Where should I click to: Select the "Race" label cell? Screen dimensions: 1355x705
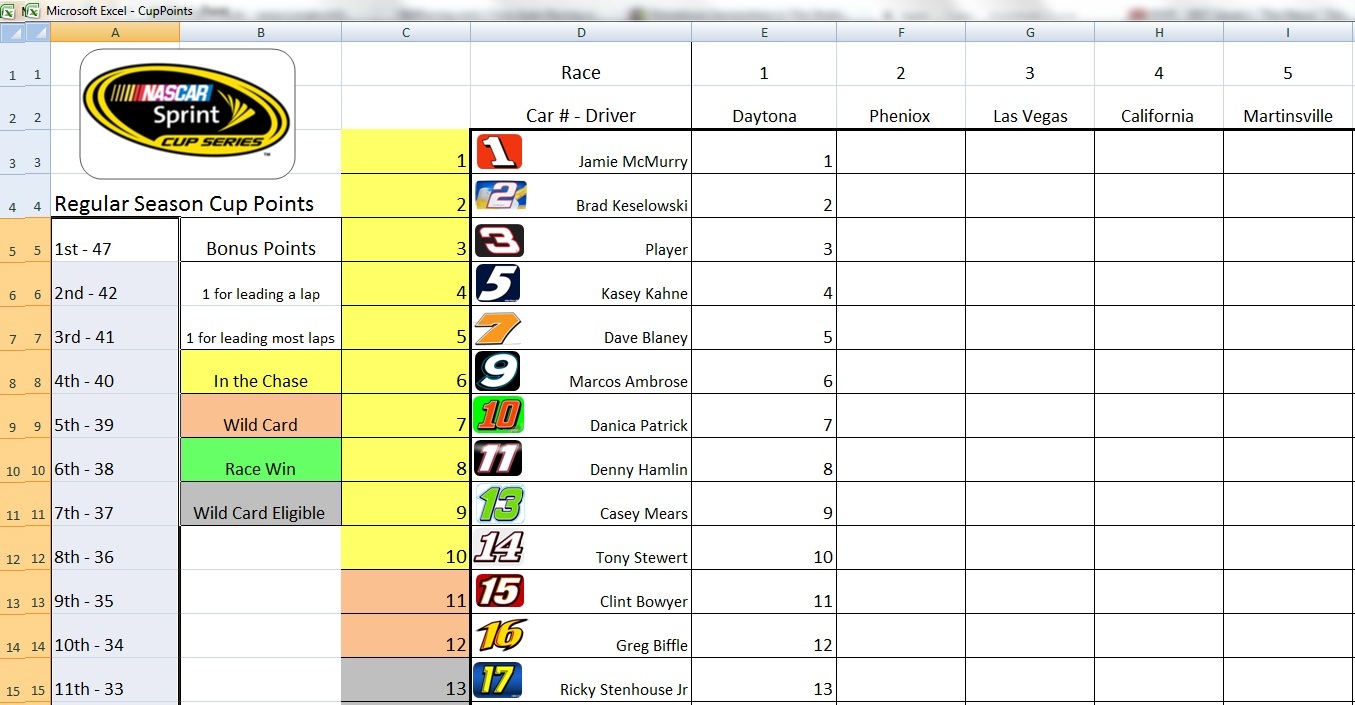pyautogui.click(x=581, y=64)
